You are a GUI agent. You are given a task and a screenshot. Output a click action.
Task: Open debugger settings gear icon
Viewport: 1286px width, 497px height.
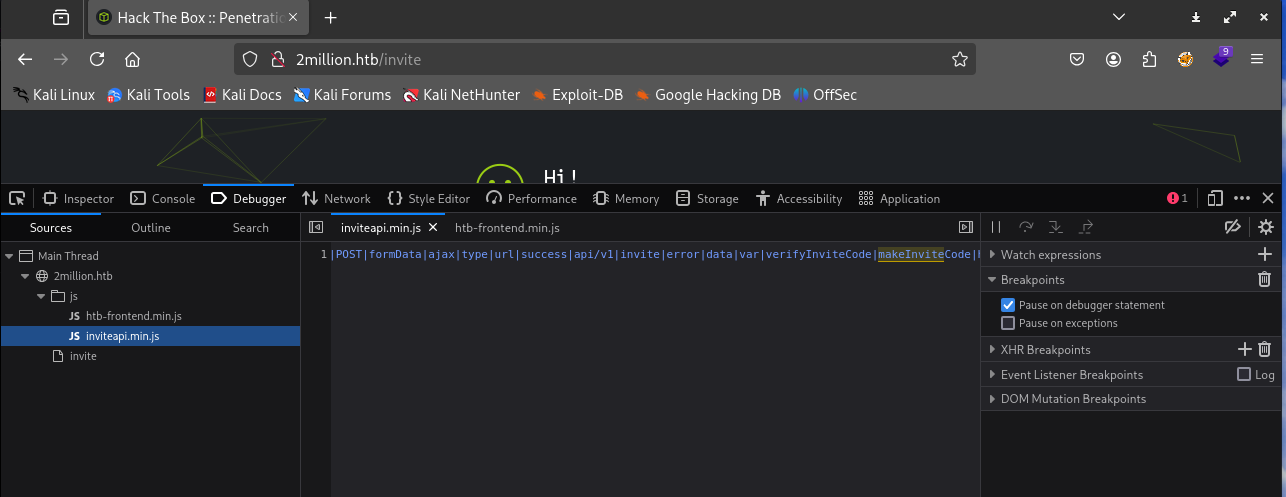[1266, 227]
